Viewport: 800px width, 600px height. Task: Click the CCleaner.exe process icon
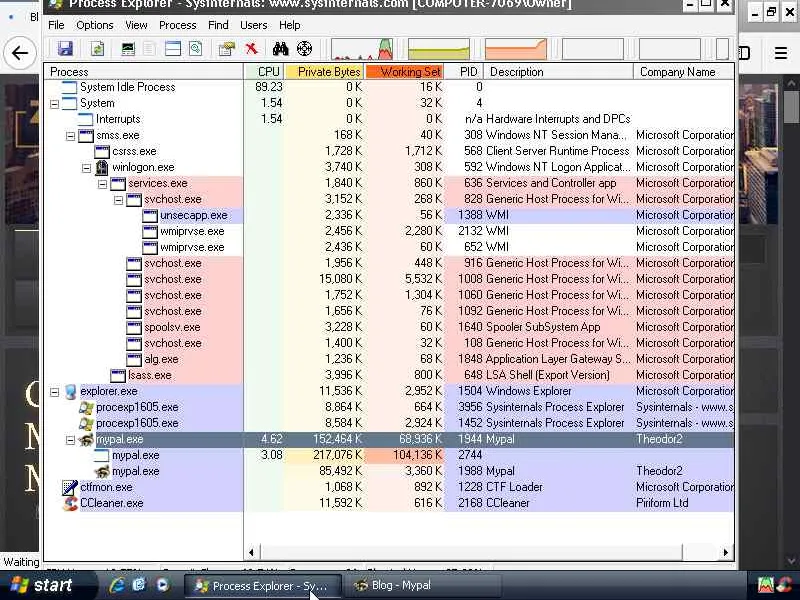click(70, 503)
